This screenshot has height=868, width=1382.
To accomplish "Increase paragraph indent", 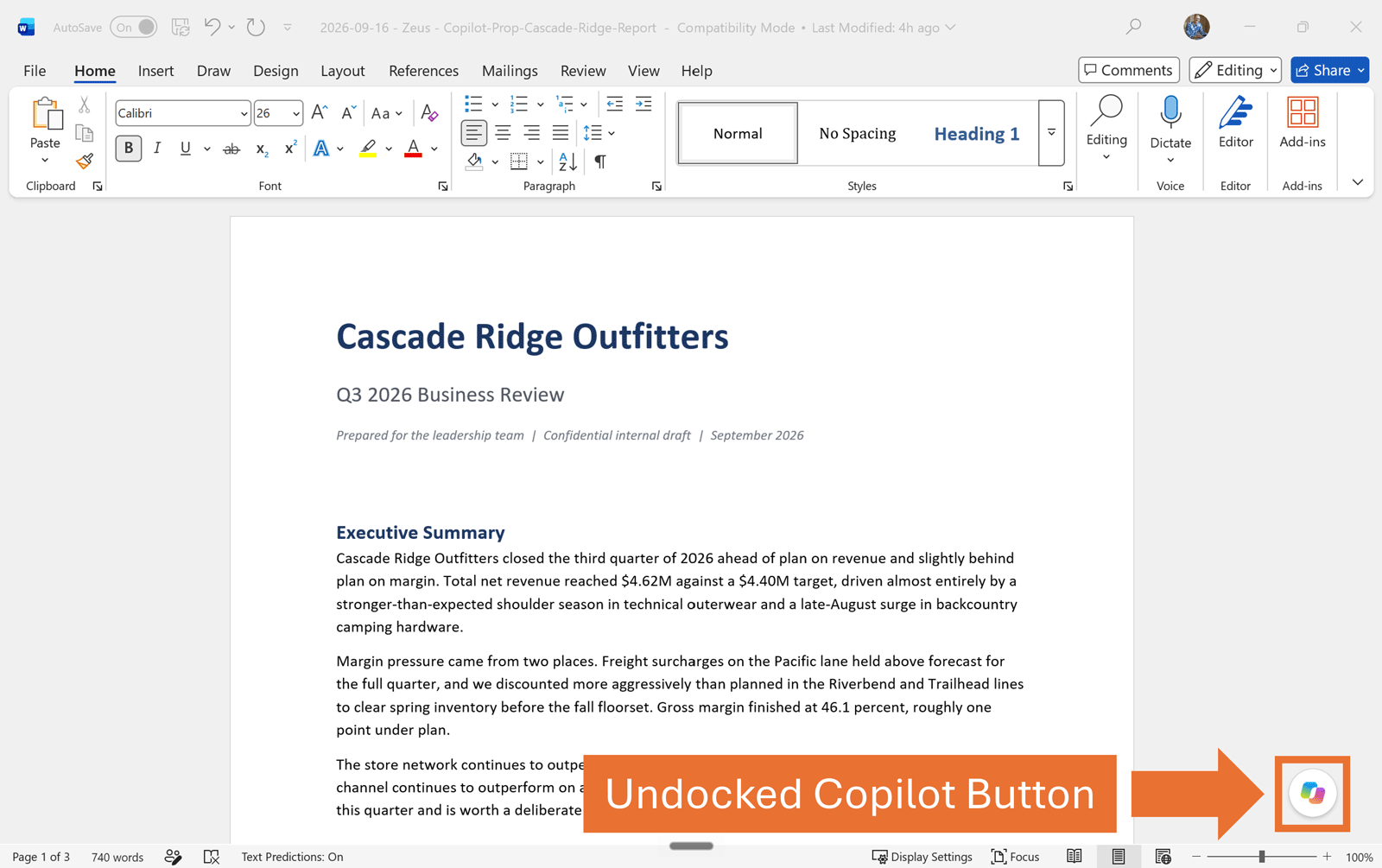I will (x=643, y=105).
